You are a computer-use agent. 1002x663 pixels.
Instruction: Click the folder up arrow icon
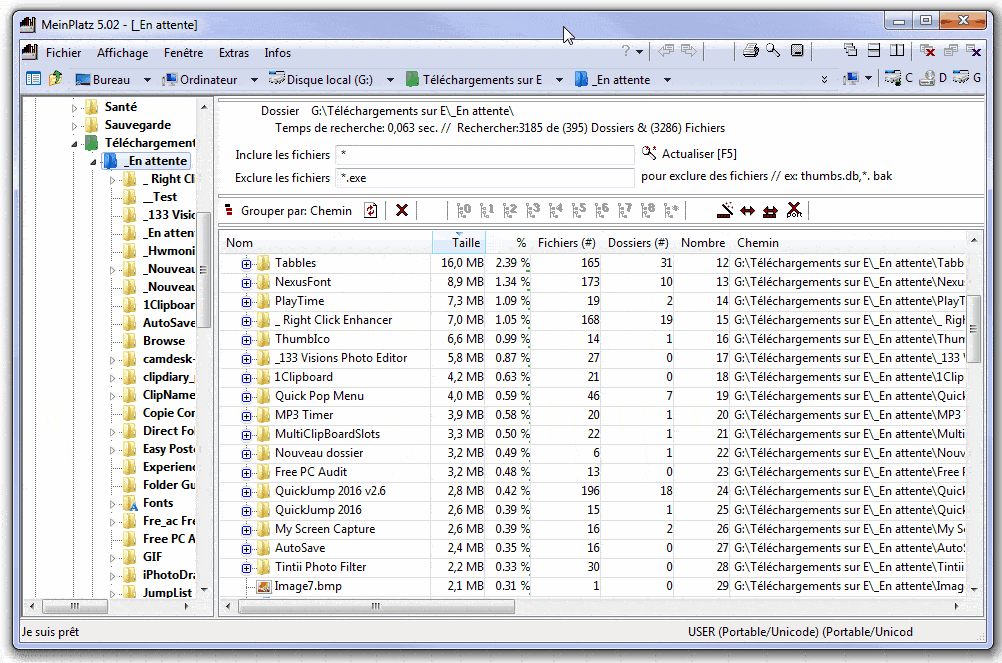coord(56,79)
